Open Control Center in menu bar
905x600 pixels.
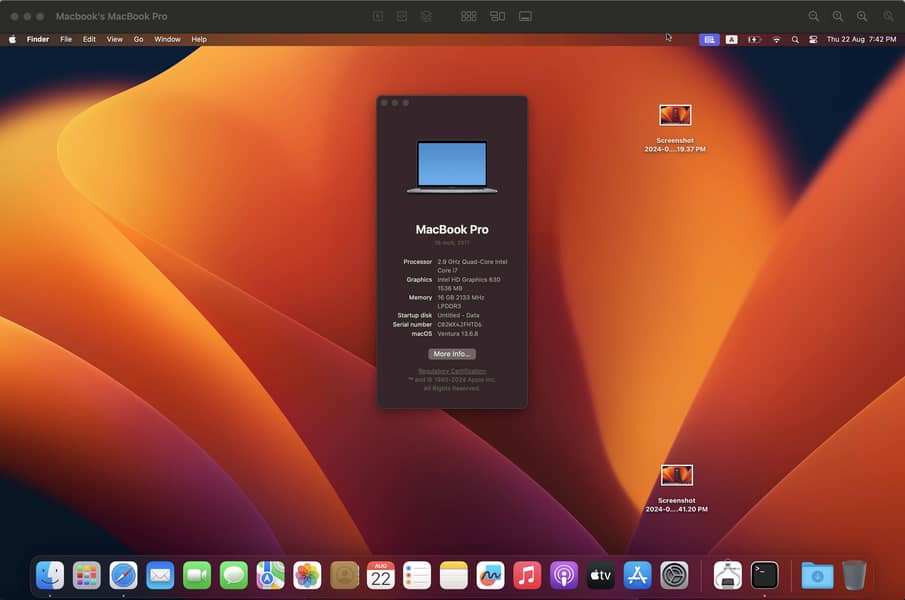[813, 40]
